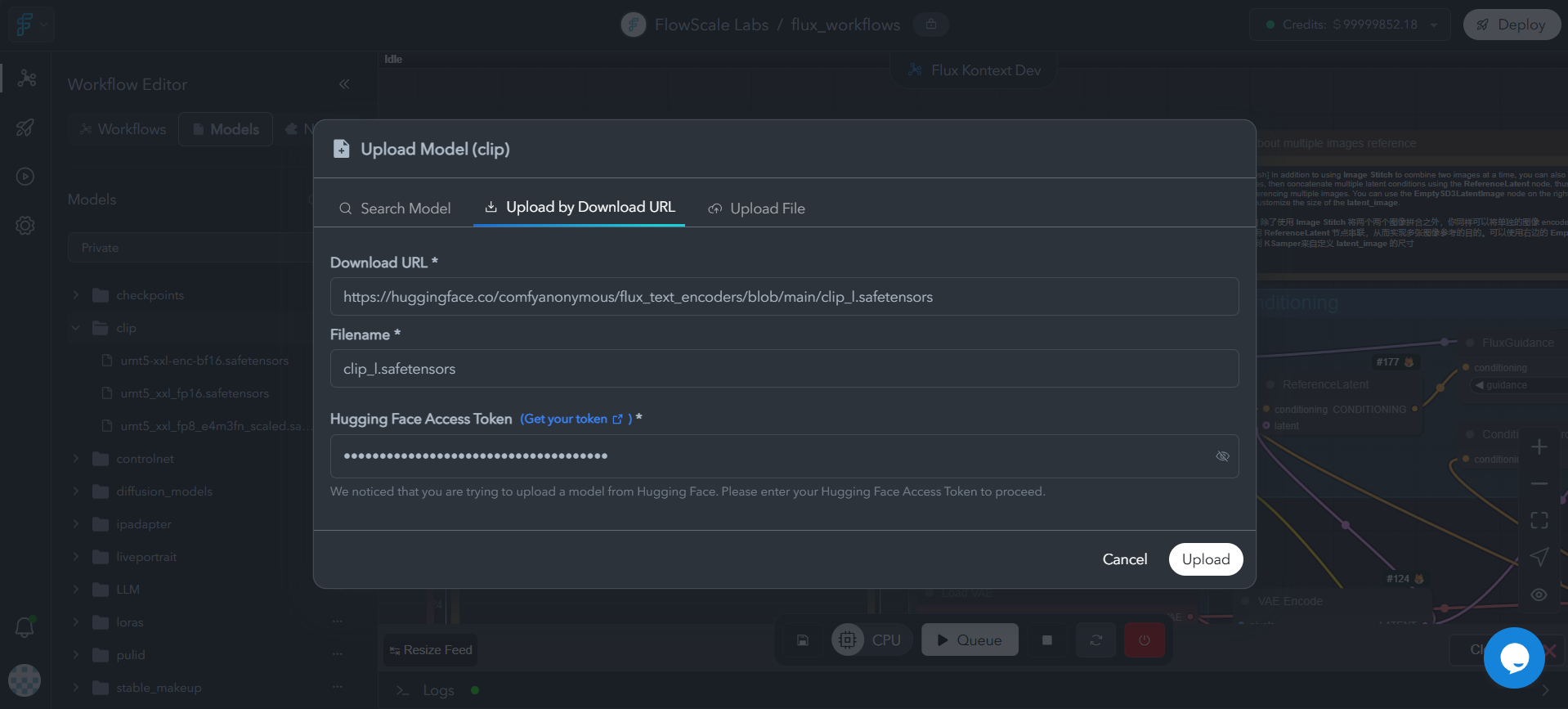Select the Upload by Download URL tab
The height and width of the screenshot is (709, 1568).
coord(580,208)
